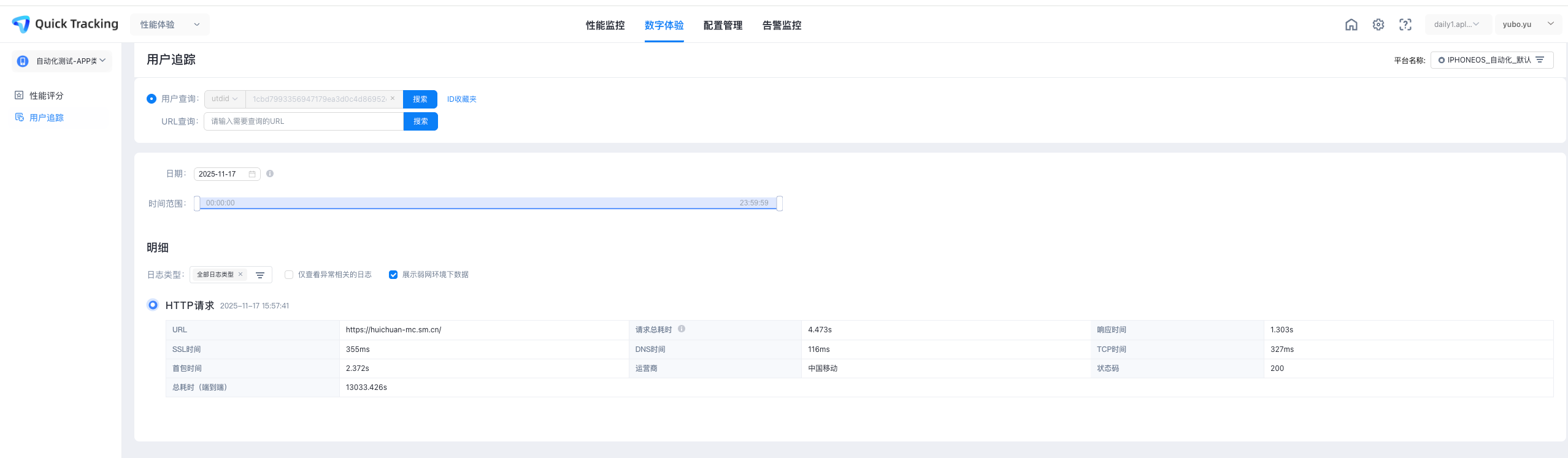Click the 200 status code value

pos(1277,368)
